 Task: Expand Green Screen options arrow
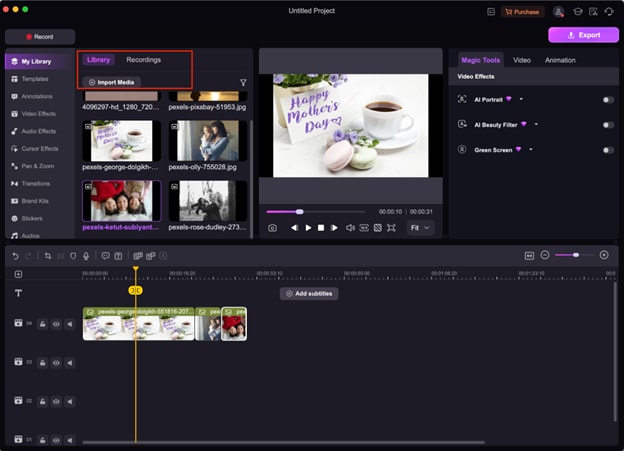tap(531, 150)
